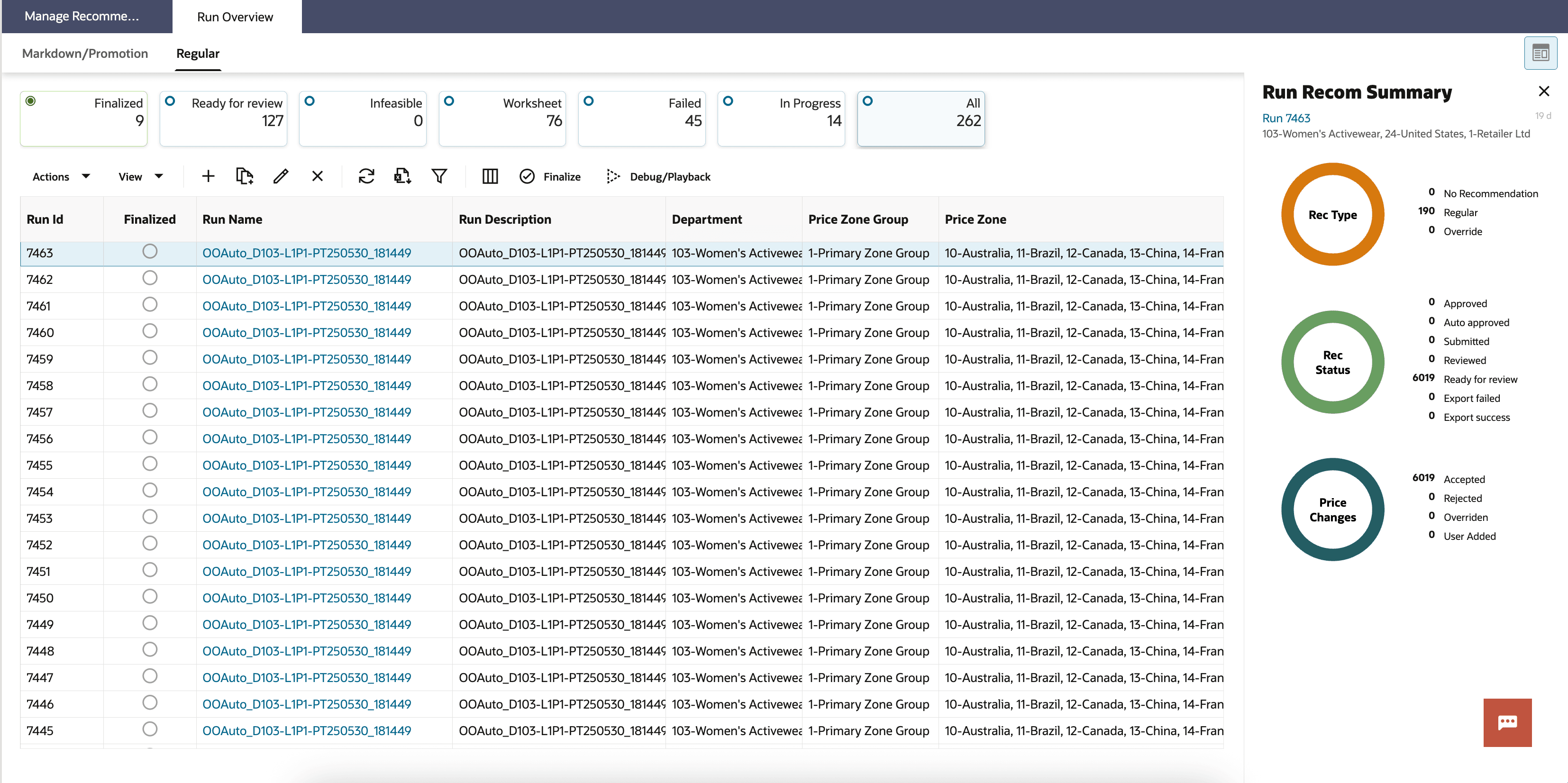
Task: Open the Run 7463 summary link
Action: click(1285, 118)
